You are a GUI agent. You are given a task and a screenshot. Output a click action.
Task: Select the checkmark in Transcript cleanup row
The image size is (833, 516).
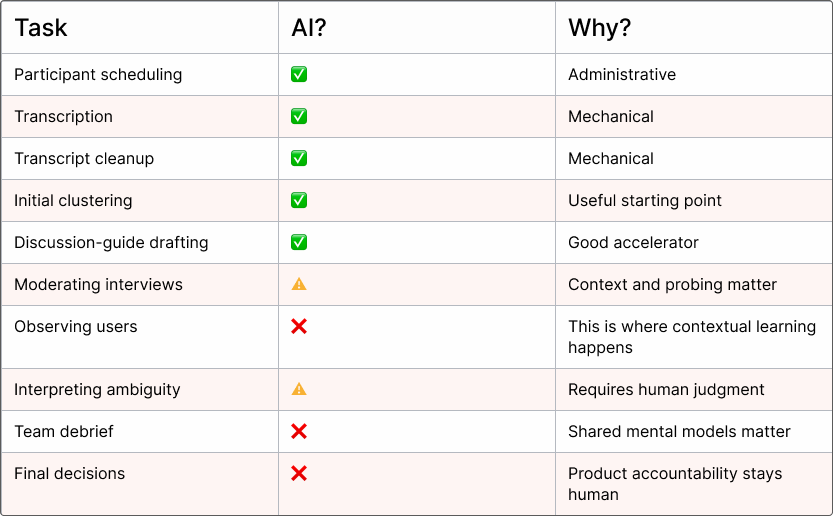[299, 158]
